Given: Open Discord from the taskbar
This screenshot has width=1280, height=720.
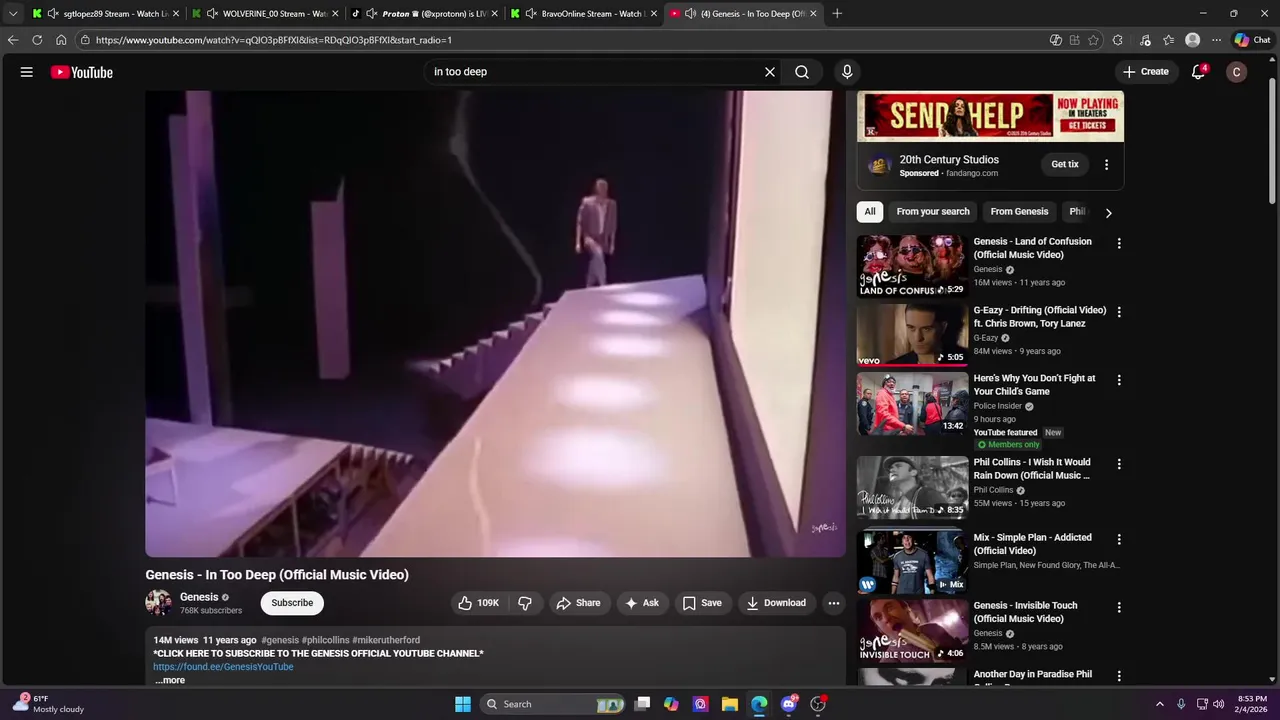Looking at the screenshot, I should pos(789,704).
